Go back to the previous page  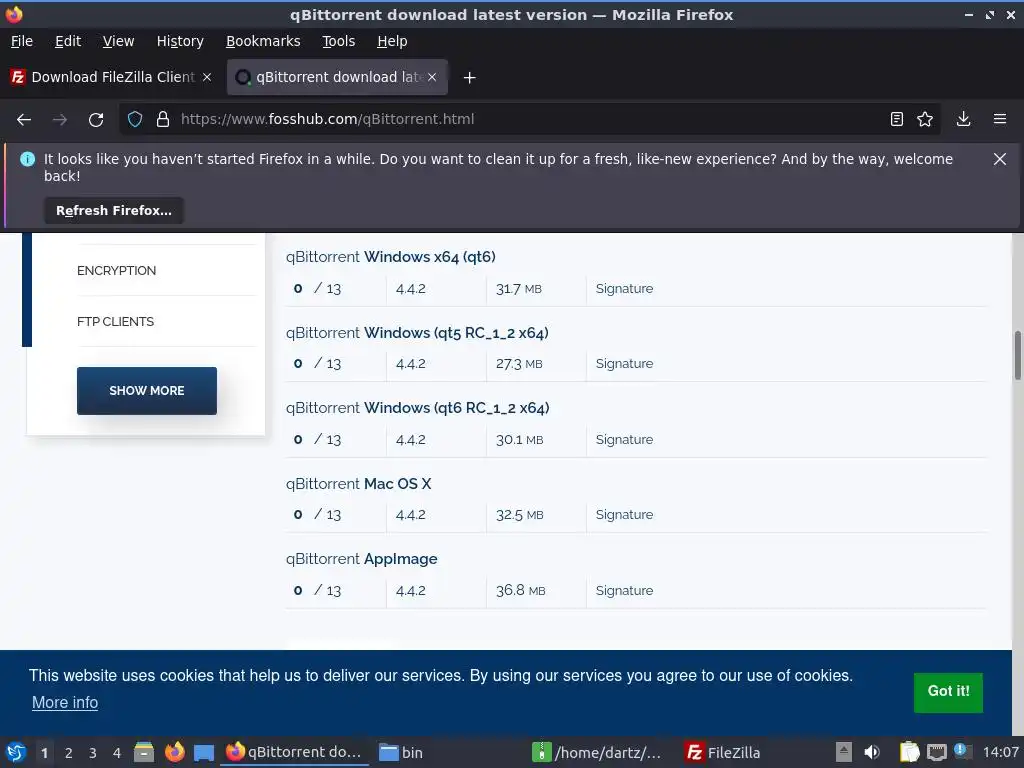point(24,120)
